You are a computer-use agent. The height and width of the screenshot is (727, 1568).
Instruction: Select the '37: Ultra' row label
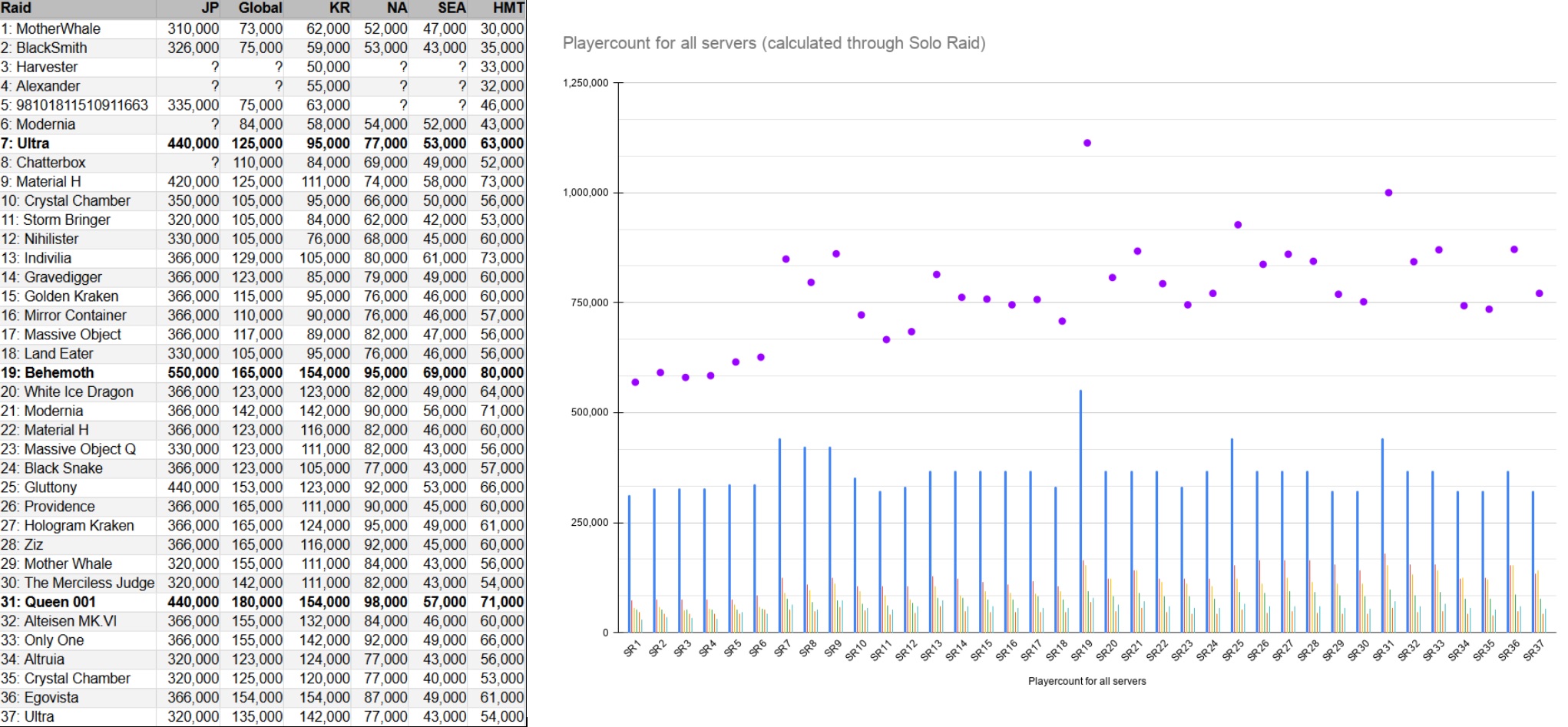28,717
